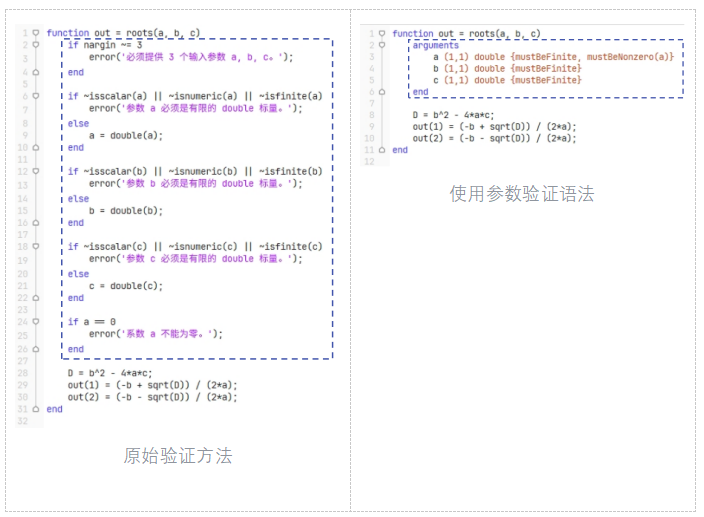This screenshot has width=704, height=517.
Task: Click fold end marker on left line 10
Action: (36, 147)
